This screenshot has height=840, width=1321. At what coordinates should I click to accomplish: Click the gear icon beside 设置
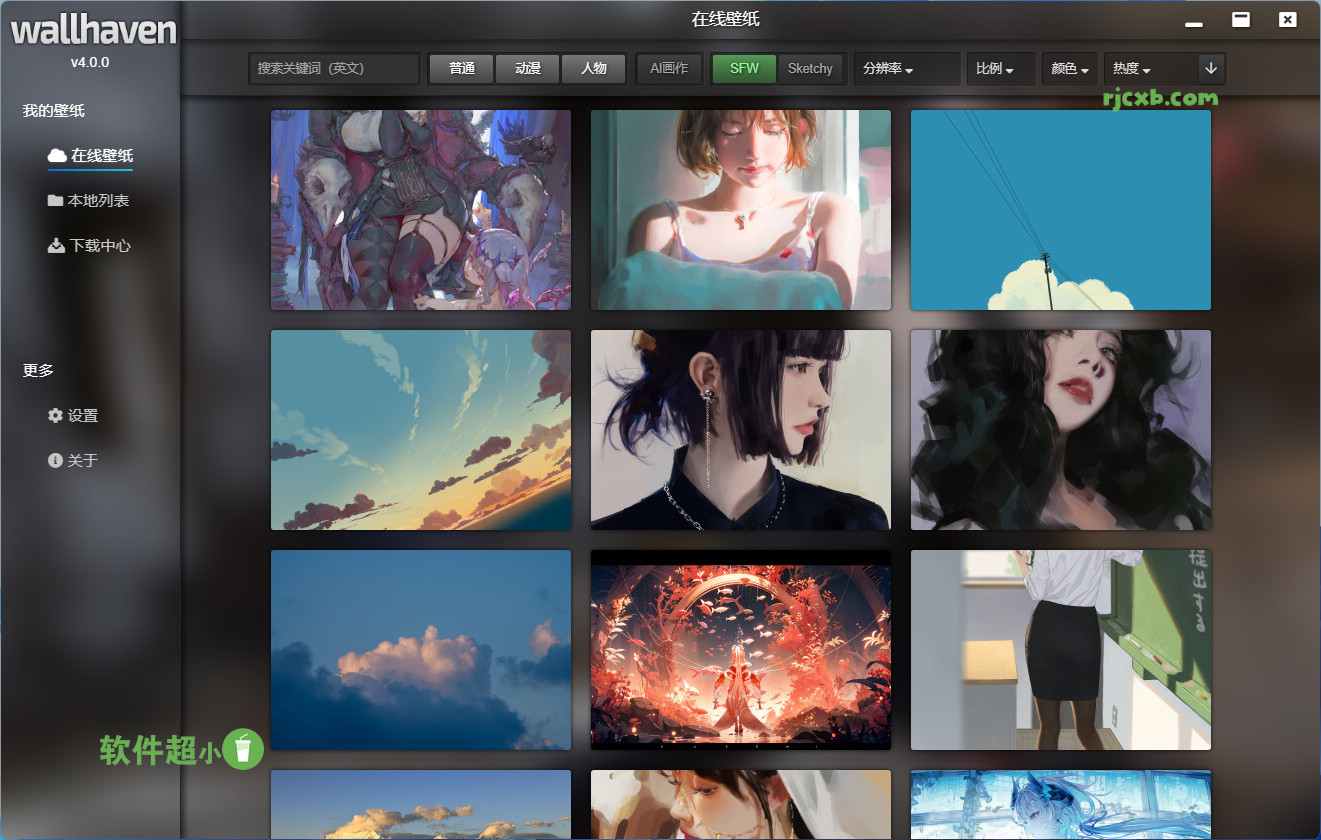click(55, 415)
